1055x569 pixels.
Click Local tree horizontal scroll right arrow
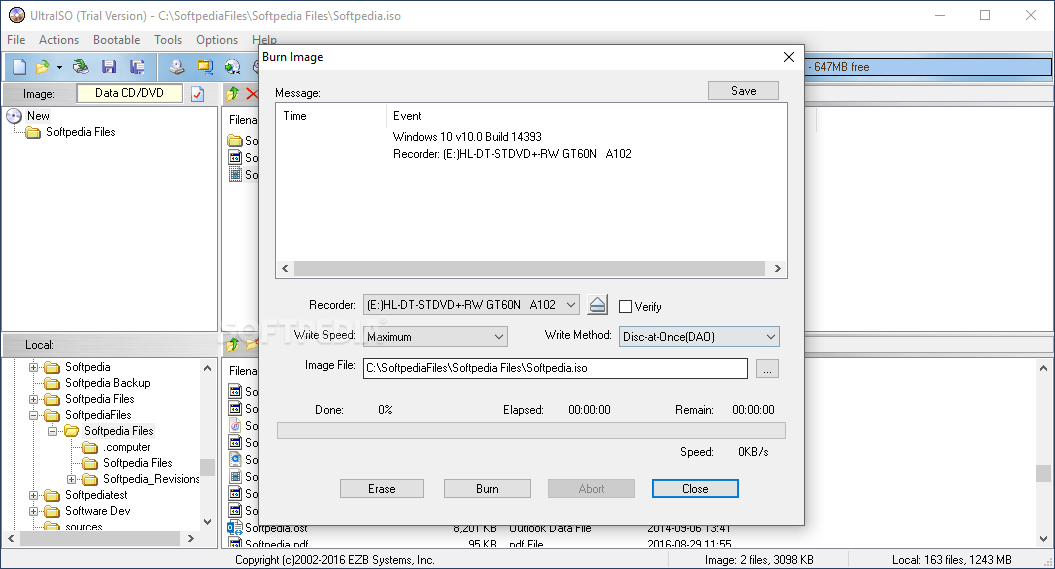(191, 539)
